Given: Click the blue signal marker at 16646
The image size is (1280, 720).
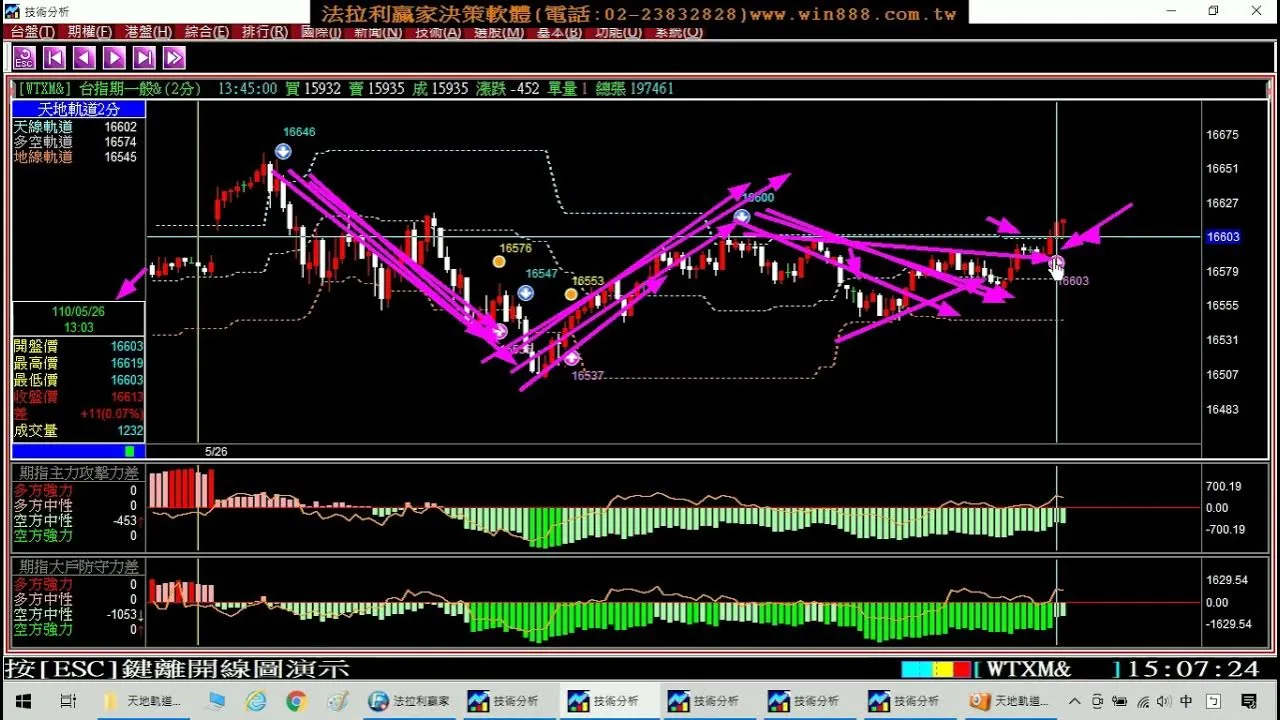Looking at the screenshot, I should pyautogui.click(x=283, y=151).
